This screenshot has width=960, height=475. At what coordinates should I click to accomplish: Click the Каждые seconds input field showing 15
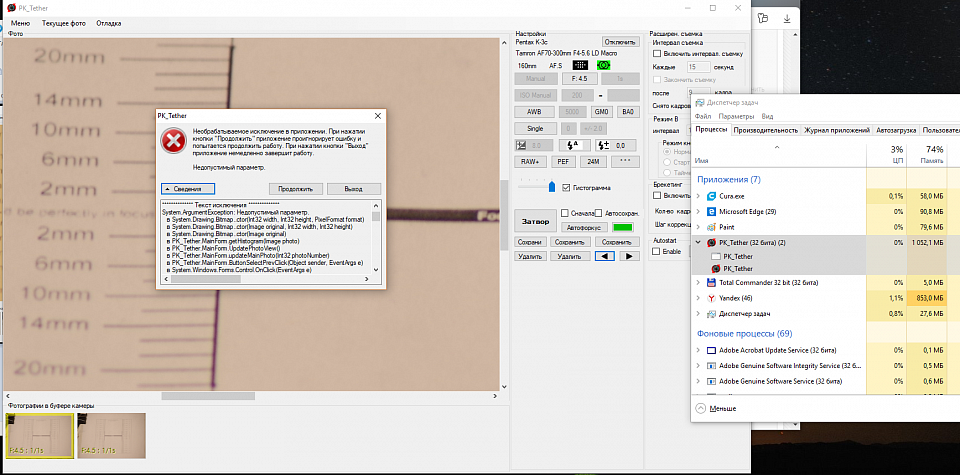coord(699,67)
